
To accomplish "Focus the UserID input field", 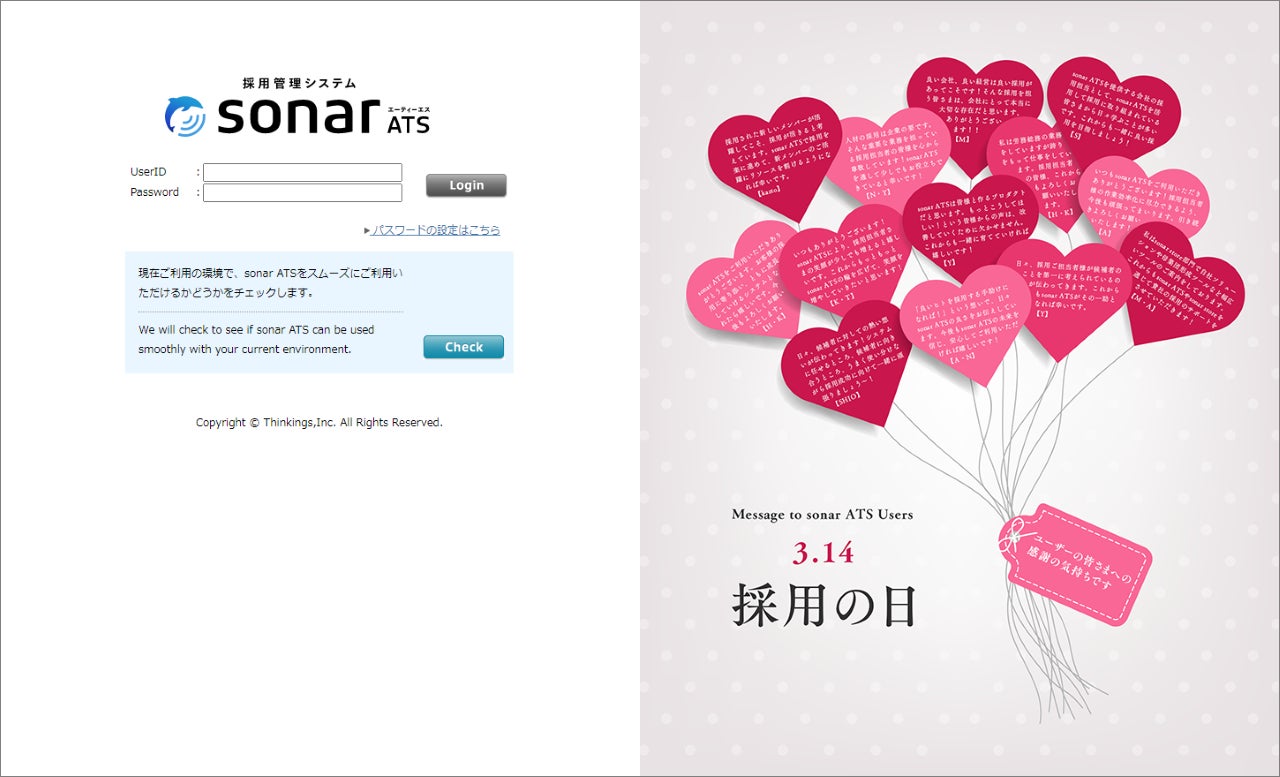I will click(302, 172).
